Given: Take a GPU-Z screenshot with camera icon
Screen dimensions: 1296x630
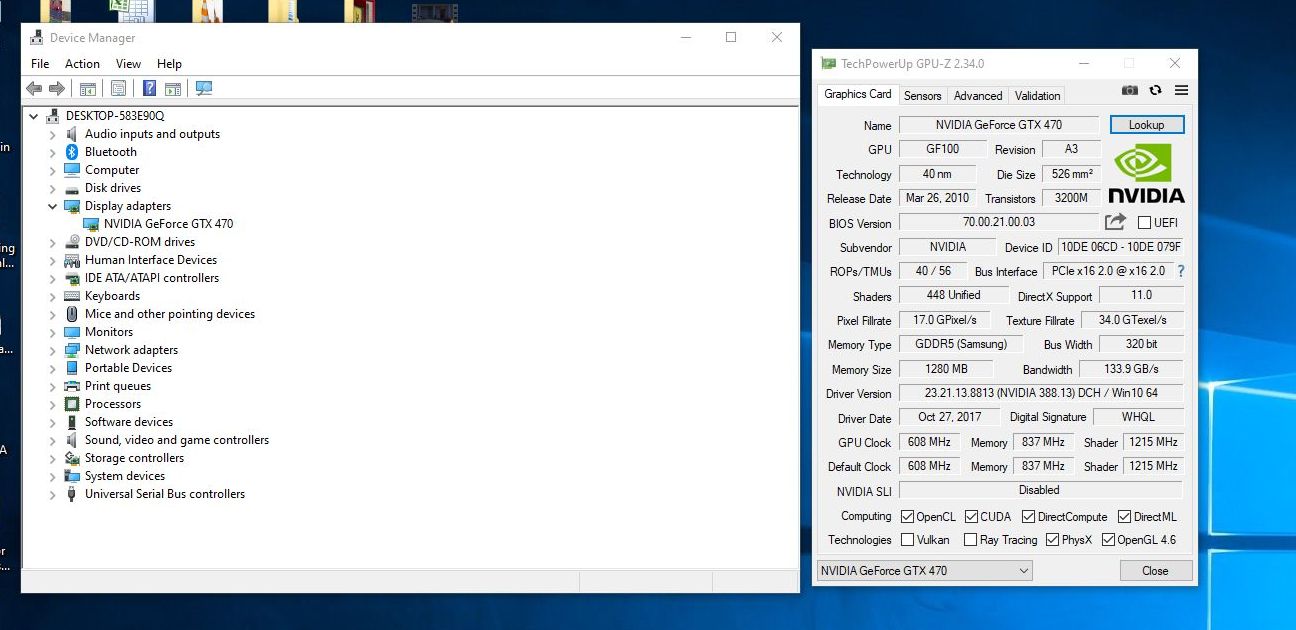Looking at the screenshot, I should pos(1130,90).
